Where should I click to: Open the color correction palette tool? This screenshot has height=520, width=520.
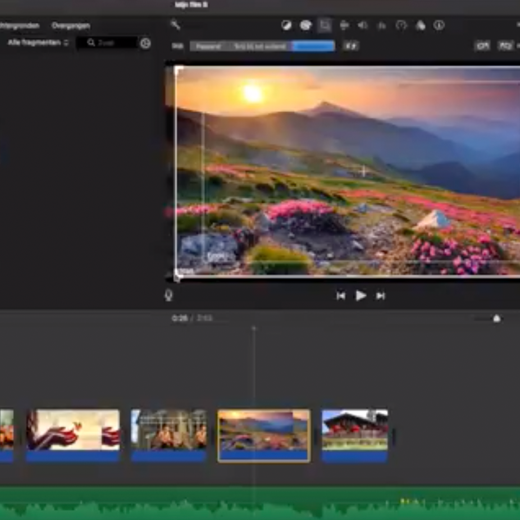306,25
